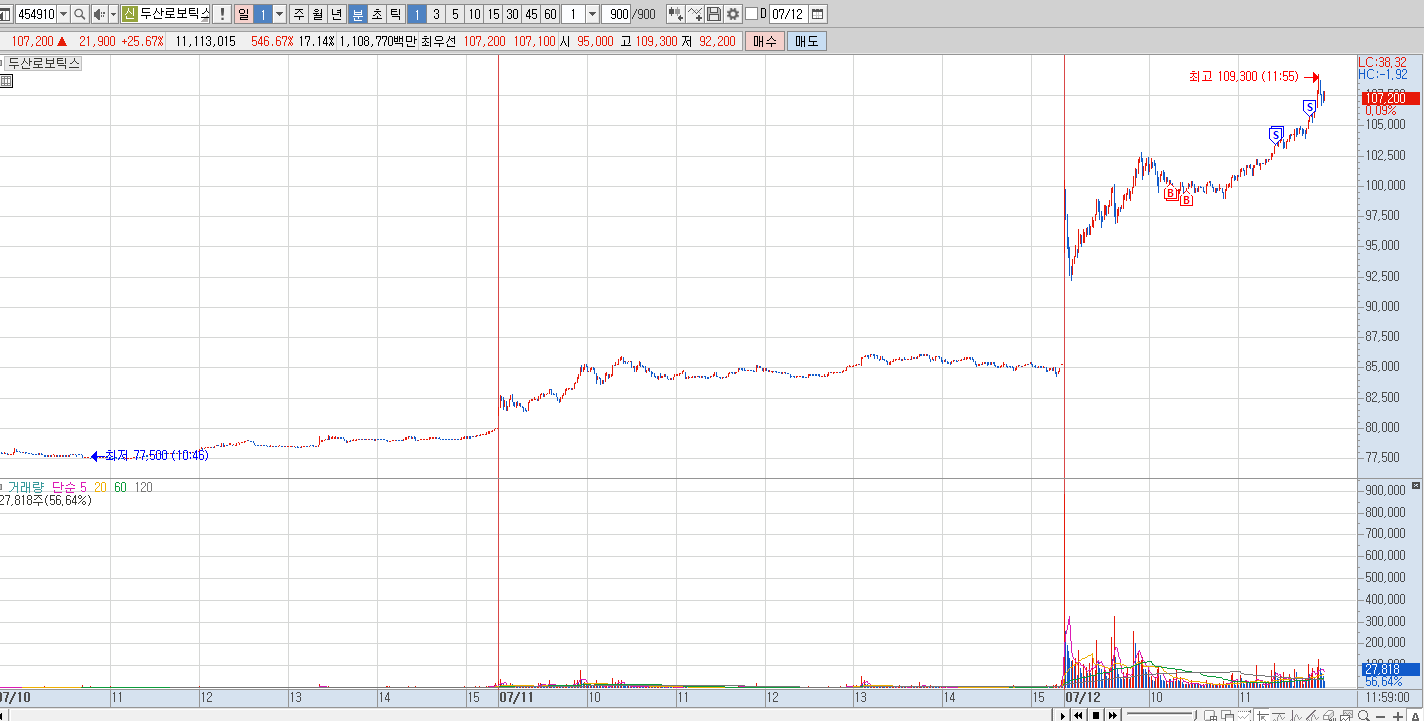Select the 45-minute interval
The image size is (1424, 721).
(531, 14)
